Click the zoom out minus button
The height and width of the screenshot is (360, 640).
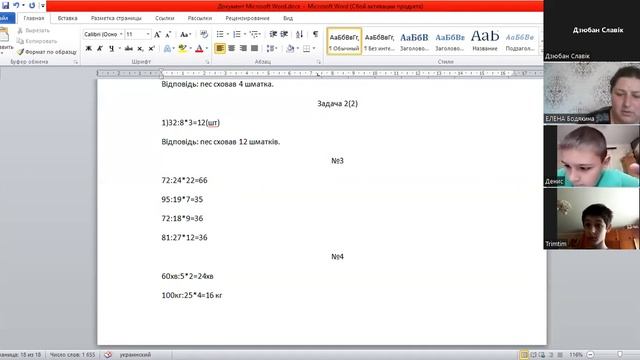point(590,355)
